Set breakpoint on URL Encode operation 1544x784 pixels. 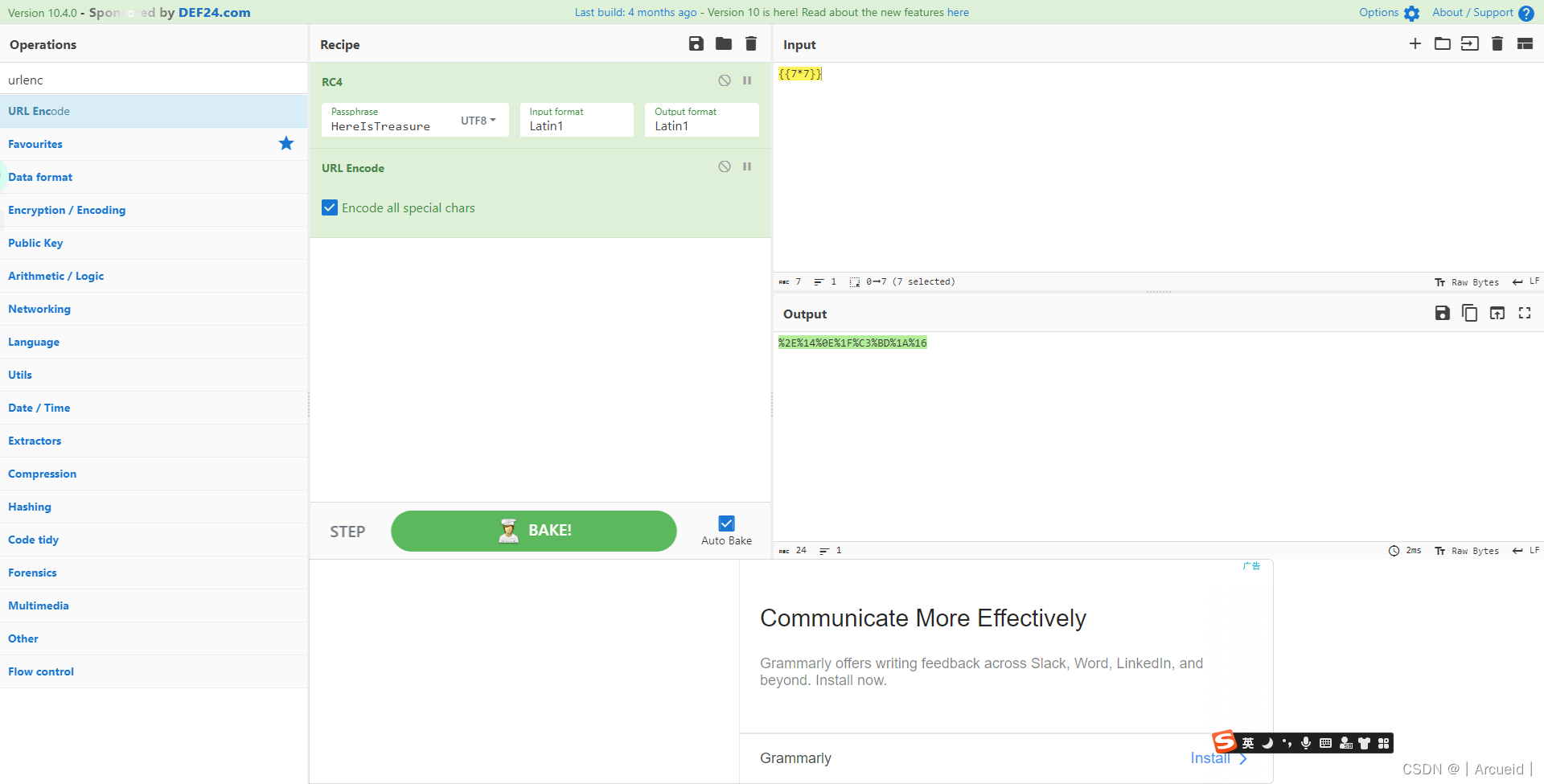pos(747,166)
